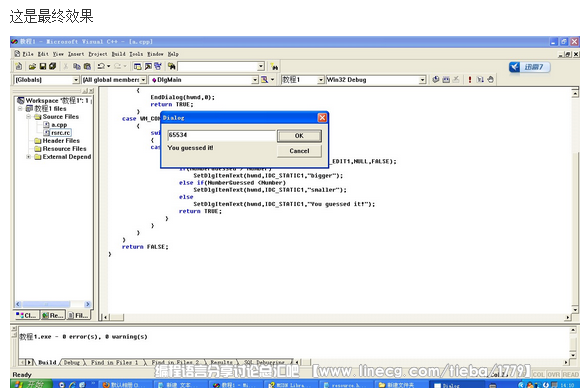
Task: Collapse the Source Files folder
Action: click(x=28, y=117)
